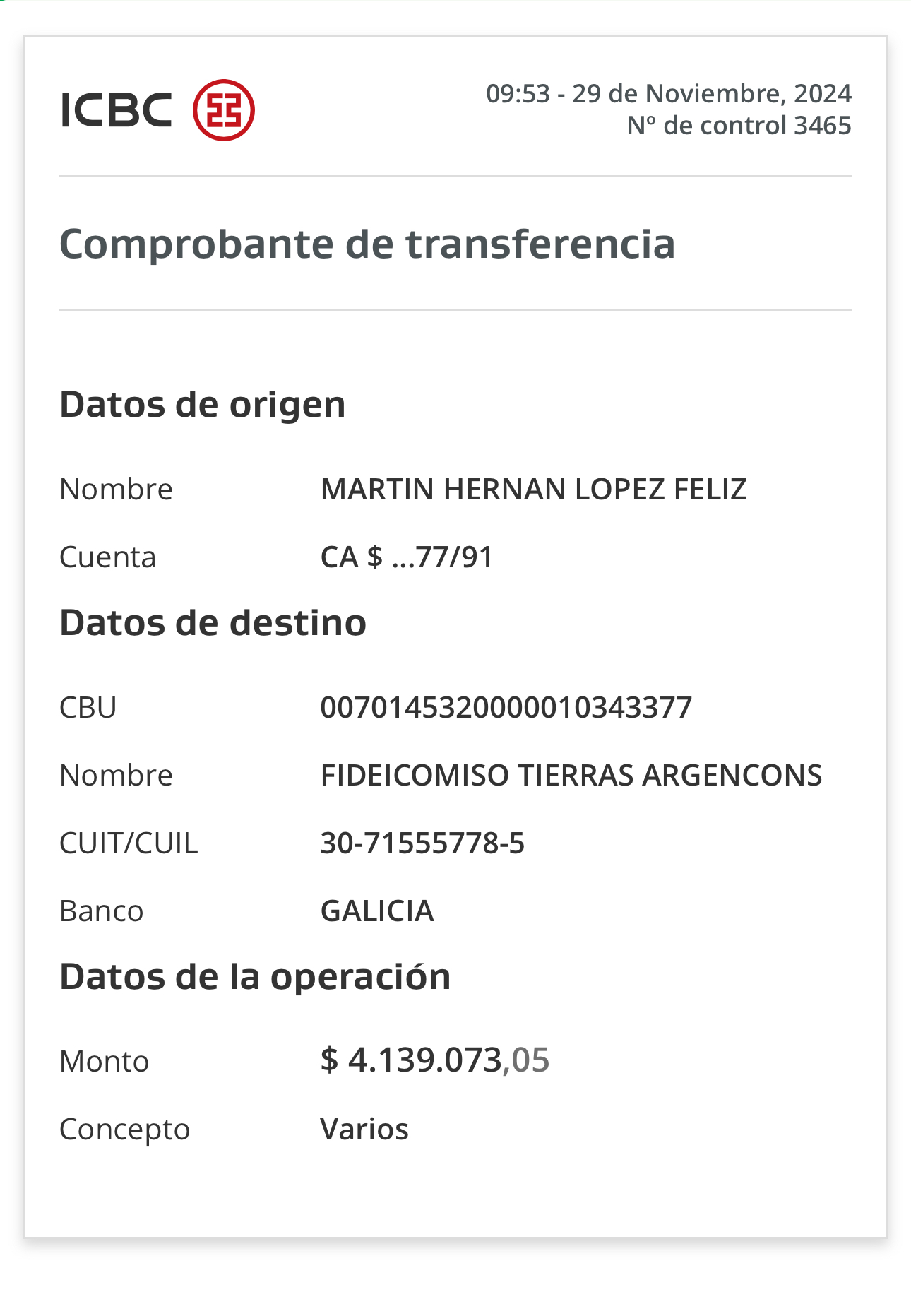Viewport: 911px width, 1316px height.
Task: Click the Datos de destino section heading
Action: point(213,623)
